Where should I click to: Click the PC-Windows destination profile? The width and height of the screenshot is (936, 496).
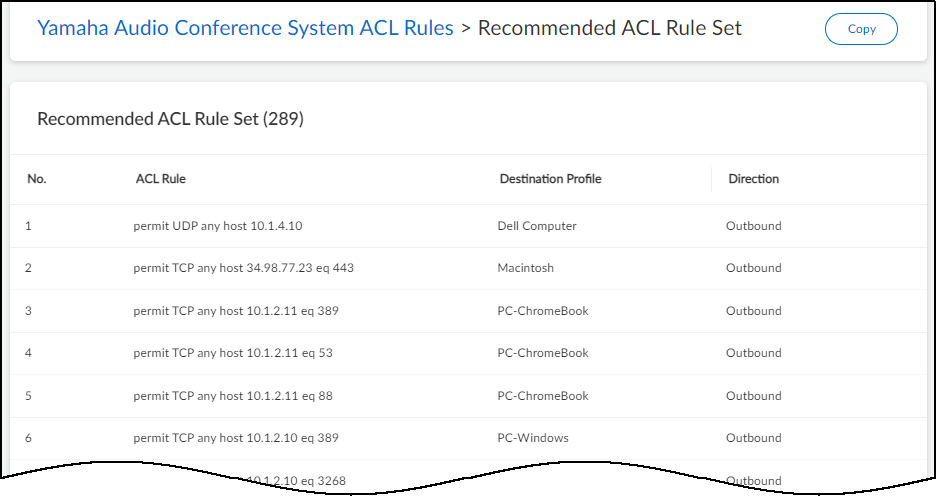click(533, 438)
